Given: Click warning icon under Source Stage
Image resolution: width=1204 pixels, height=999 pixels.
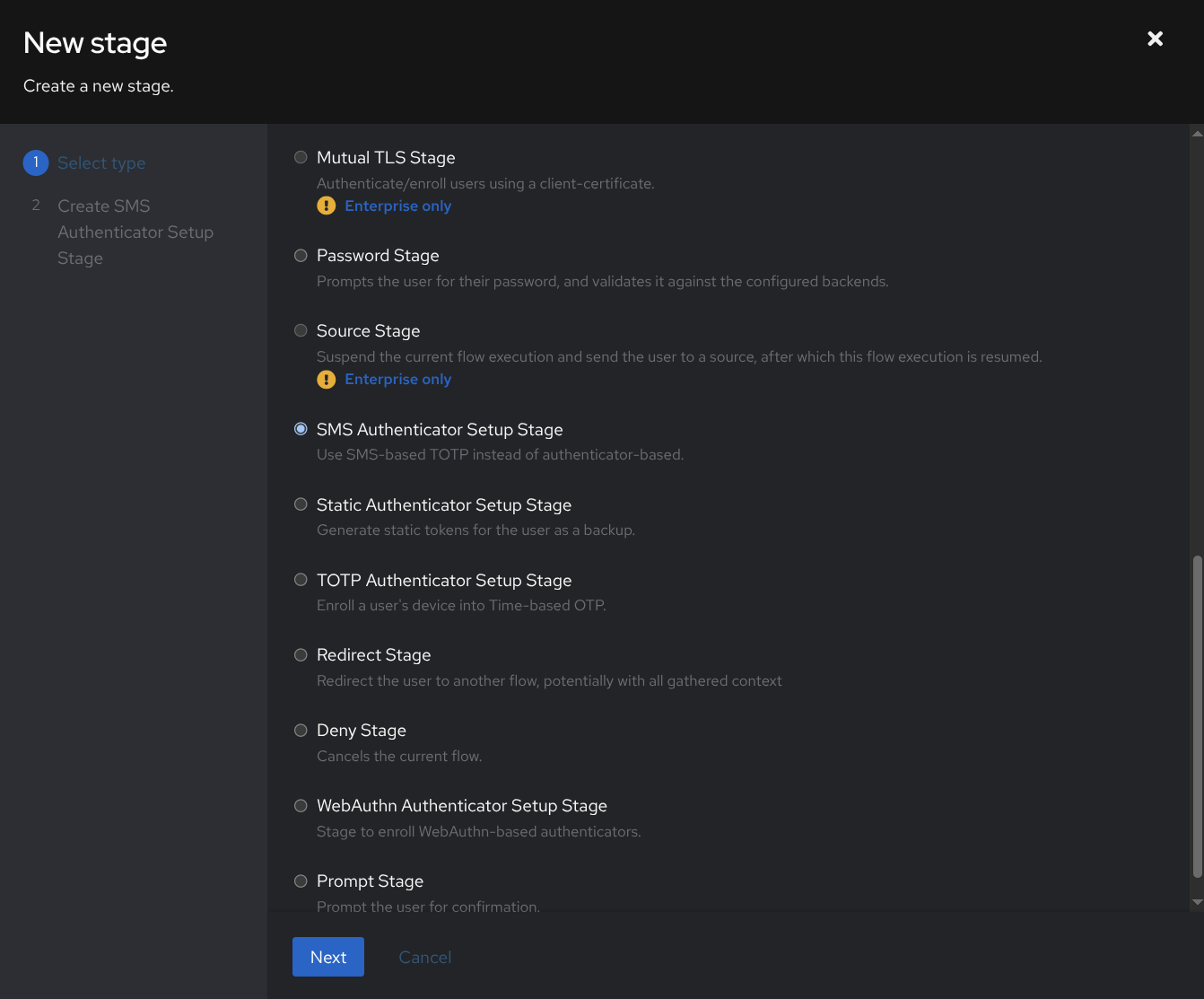Looking at the screenshot, I should tap(327, 380).
